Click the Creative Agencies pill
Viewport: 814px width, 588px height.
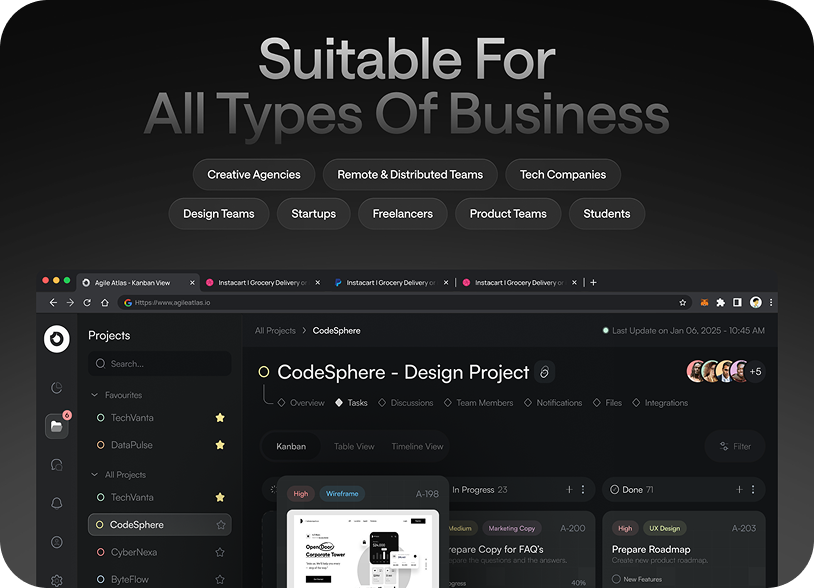point(254,174)
